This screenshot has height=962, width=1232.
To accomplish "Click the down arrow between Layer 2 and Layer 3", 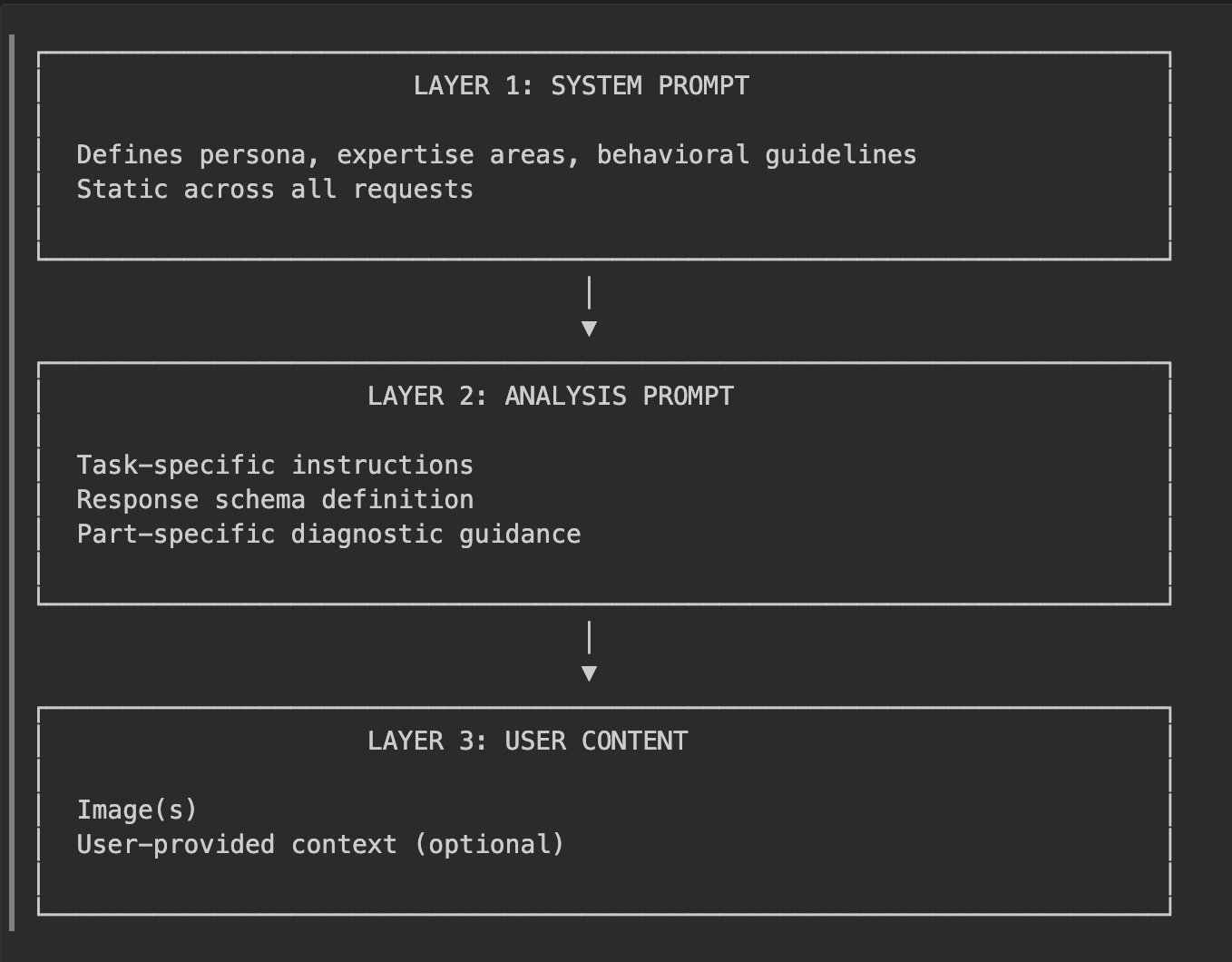I will coord(589,673).
